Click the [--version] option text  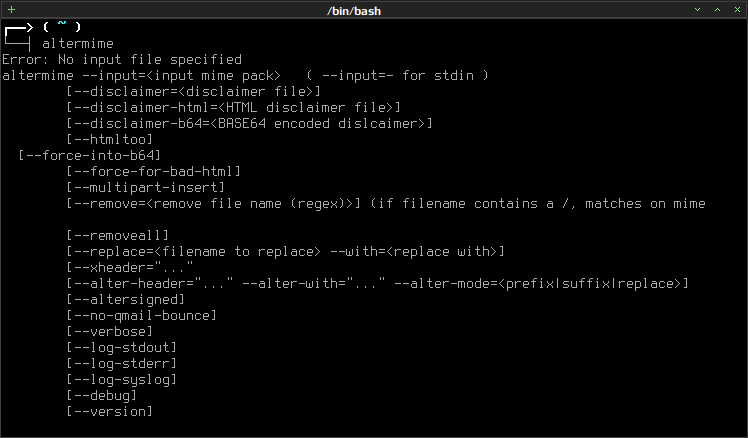110,411
